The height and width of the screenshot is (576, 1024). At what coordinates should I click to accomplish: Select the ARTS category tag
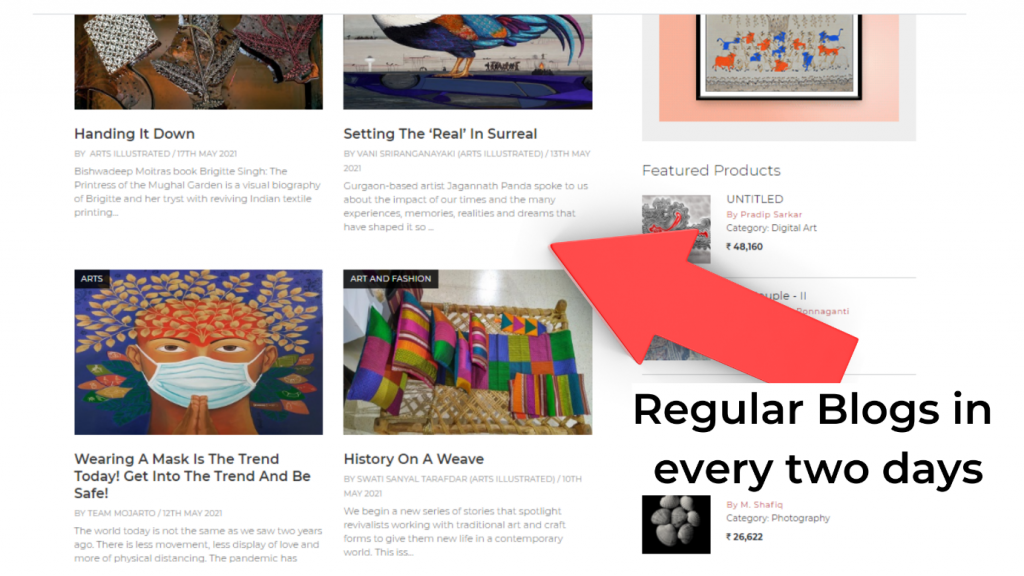[91, 279]
